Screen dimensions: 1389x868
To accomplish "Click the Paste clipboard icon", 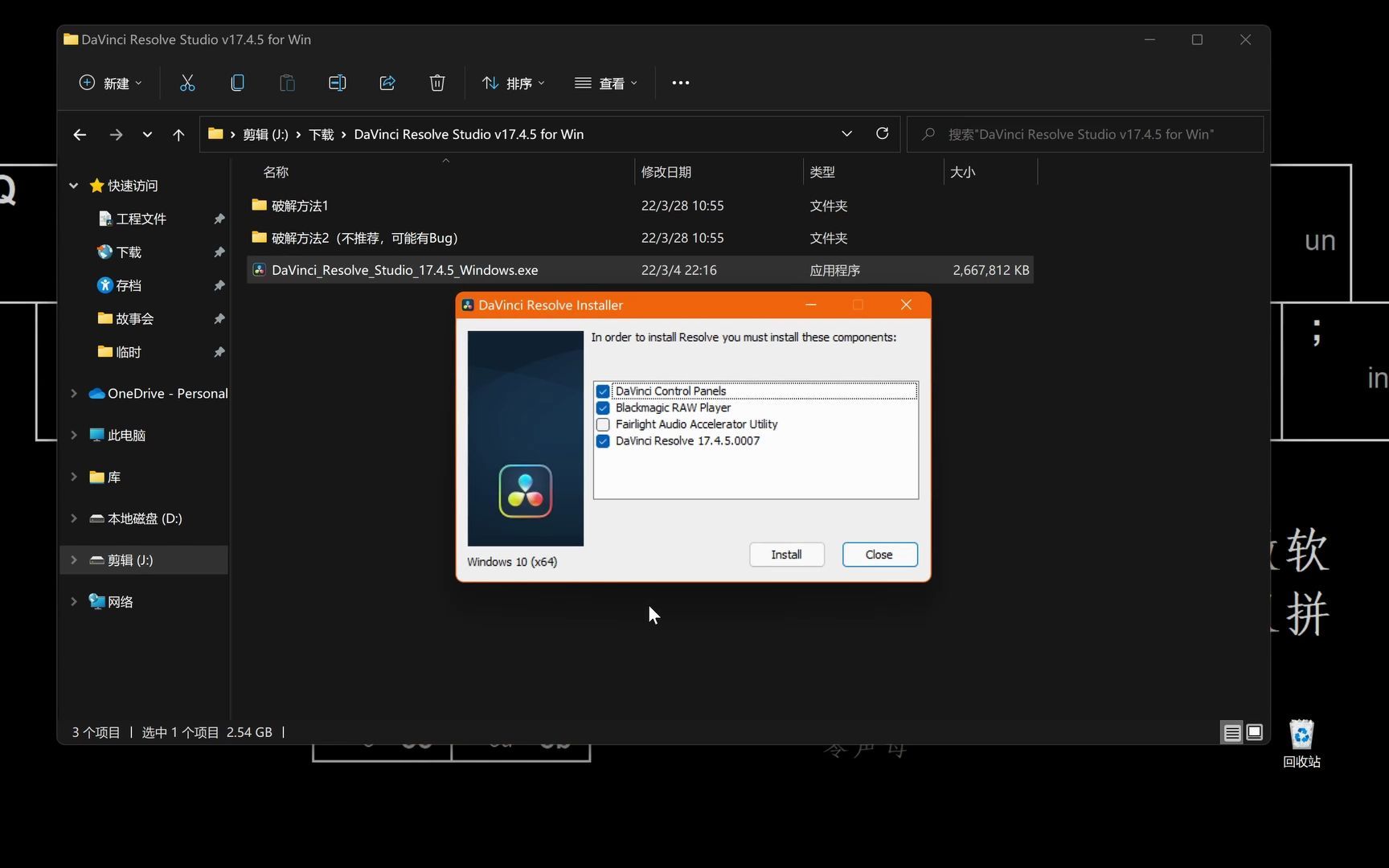I will tap(287, 83).
